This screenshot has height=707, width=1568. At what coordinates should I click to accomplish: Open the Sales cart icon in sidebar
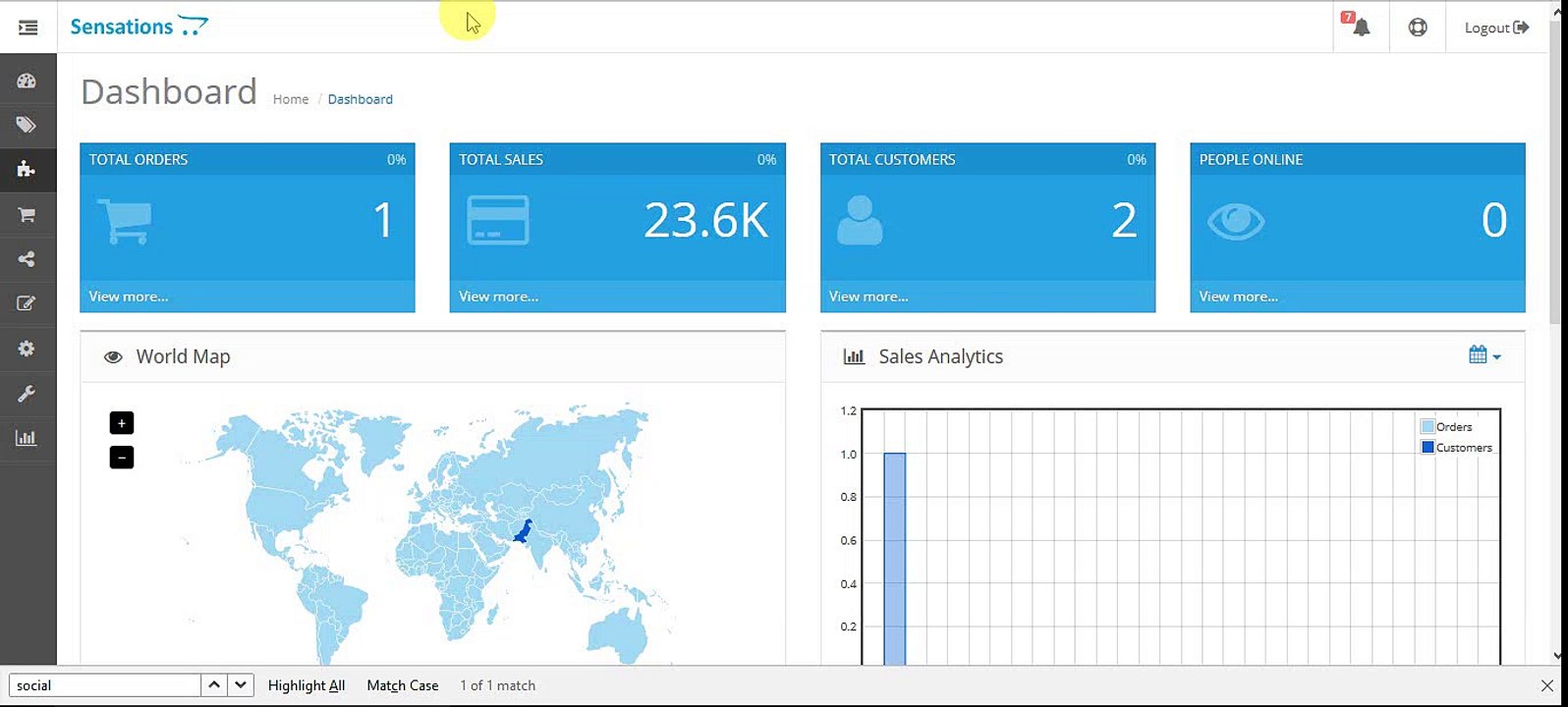pos(27,214)
